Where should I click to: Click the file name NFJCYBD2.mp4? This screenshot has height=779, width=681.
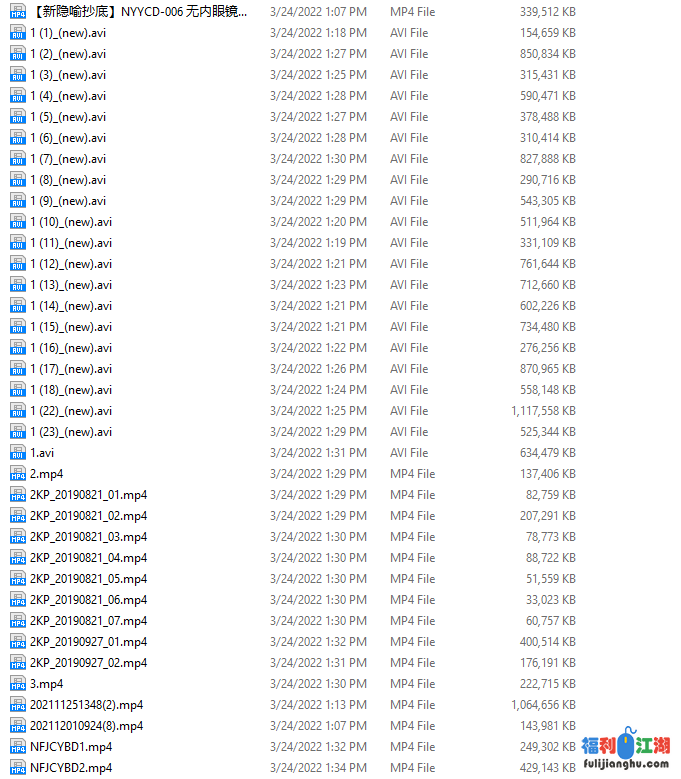(71, 768)
